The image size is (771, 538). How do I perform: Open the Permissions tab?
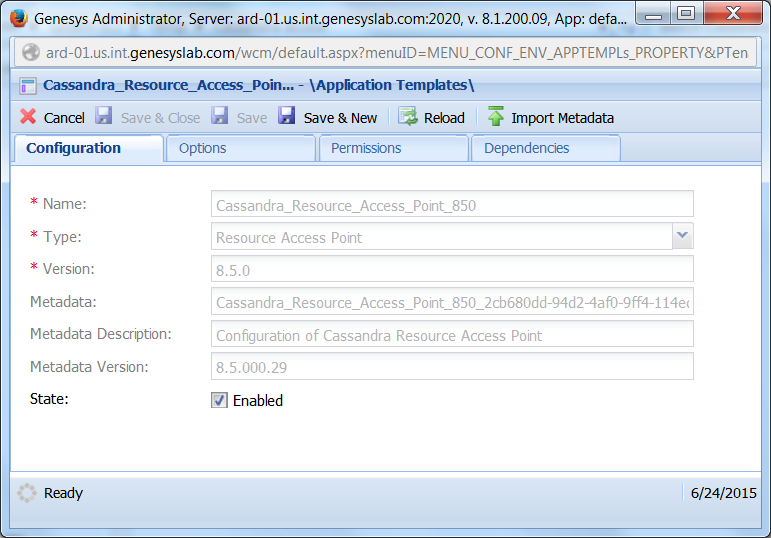pyautogui.click(x=393, y=148)
